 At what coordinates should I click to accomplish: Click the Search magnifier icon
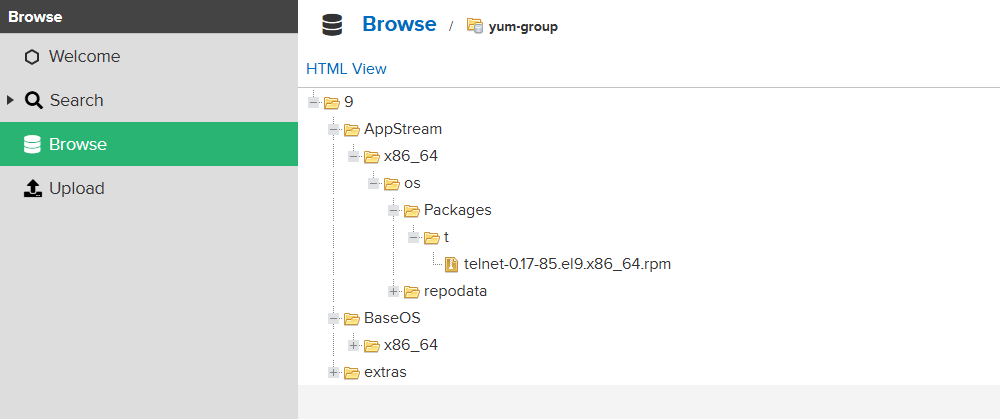pyautogui.click(x=34, y=100)
